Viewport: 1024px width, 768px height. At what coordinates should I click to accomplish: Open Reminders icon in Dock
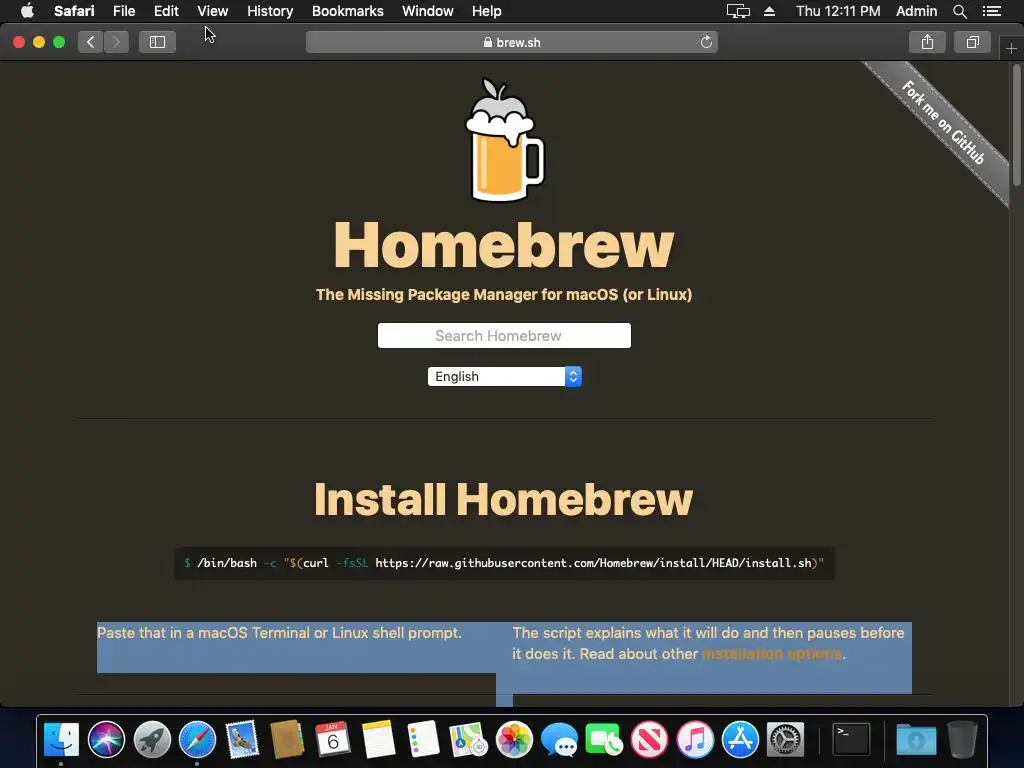coord(423,740)
